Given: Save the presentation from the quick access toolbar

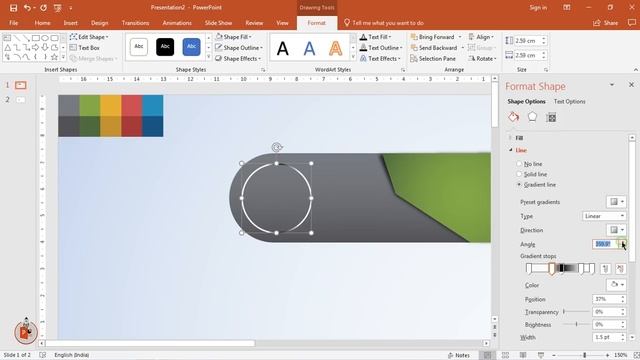Looking at the screenshot, I should [13, 8].
